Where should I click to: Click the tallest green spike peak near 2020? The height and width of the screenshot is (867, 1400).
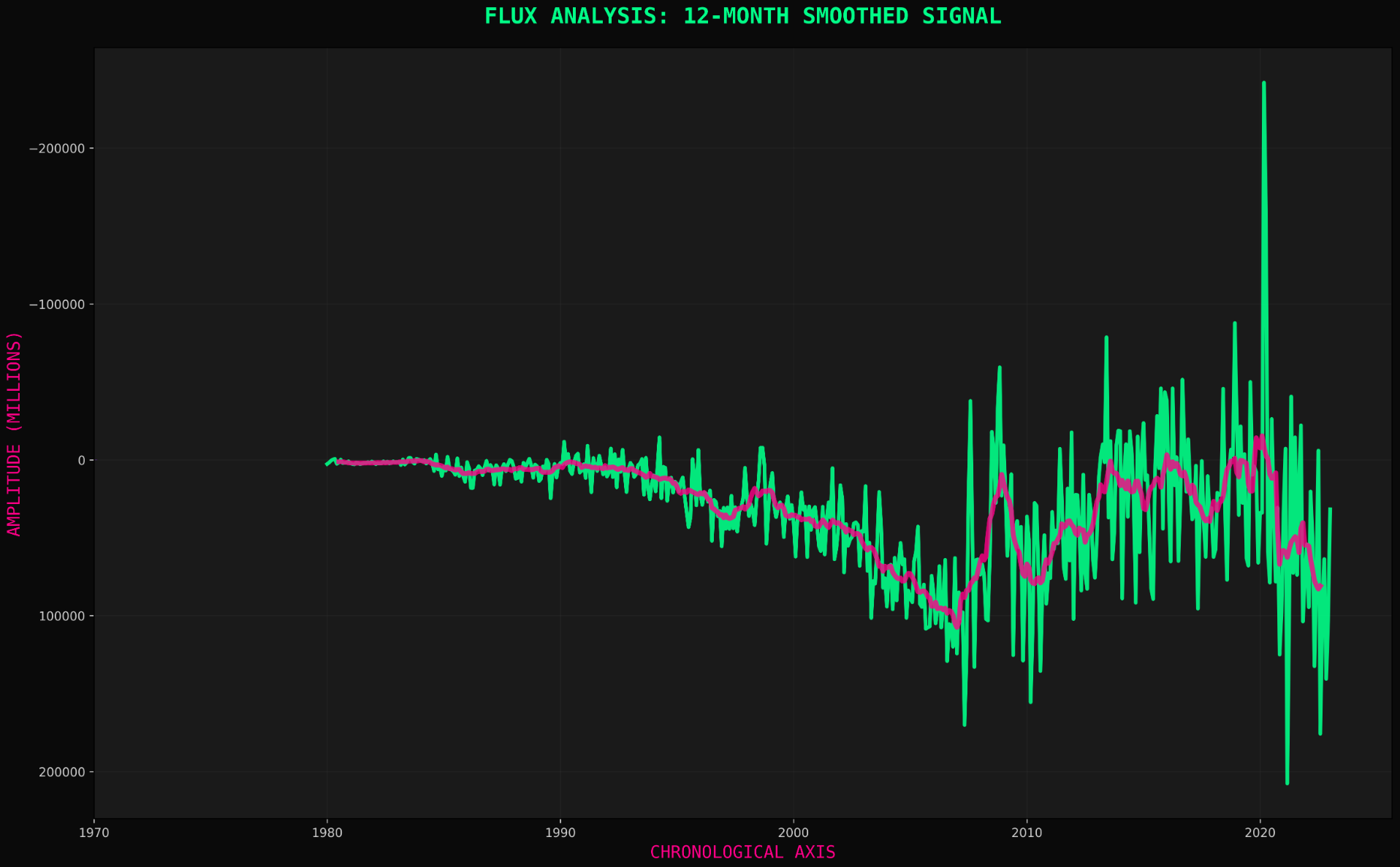1263,83
